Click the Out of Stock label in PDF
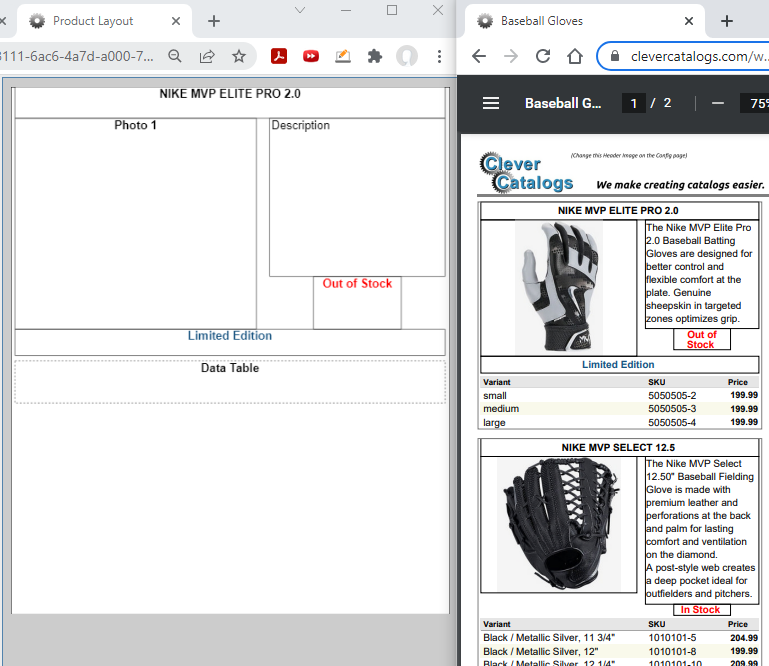 pyautogui.click(x=701, y=339)
